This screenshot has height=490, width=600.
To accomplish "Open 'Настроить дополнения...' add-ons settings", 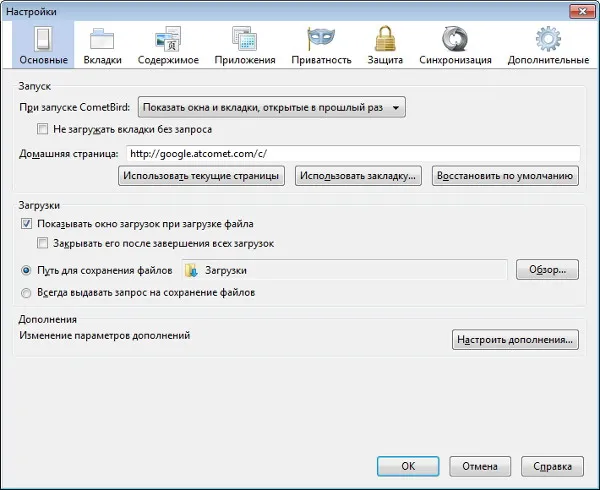I will click(515, 340).
